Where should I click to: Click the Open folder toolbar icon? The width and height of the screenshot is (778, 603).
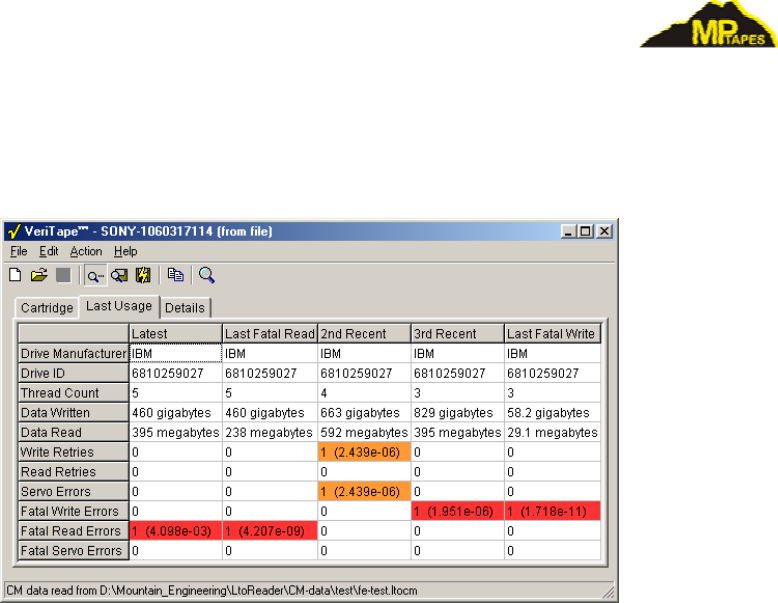click(39, 275)
